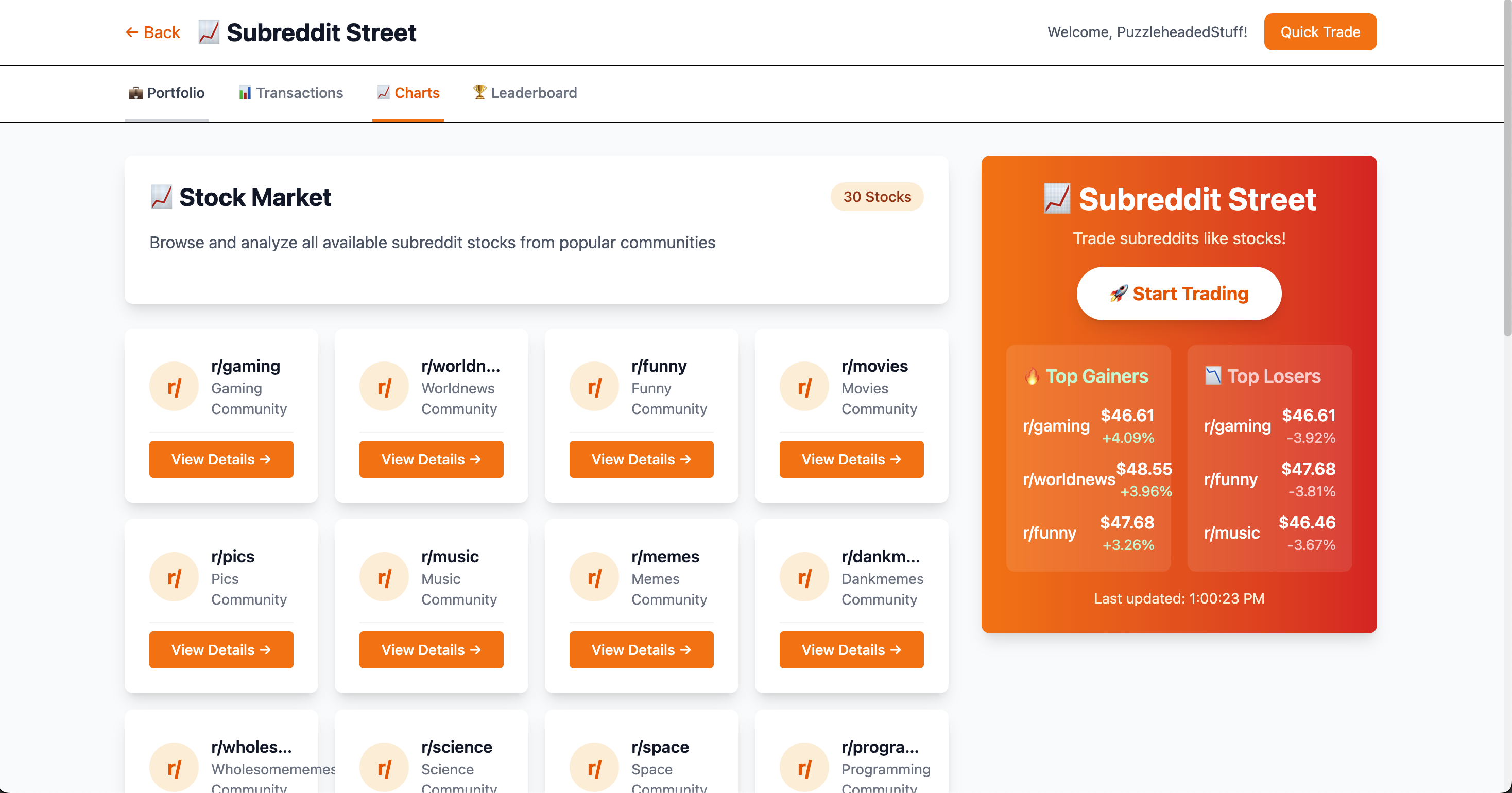
Task: View details for r/dankmemes stock
Action: click(851, 649)
